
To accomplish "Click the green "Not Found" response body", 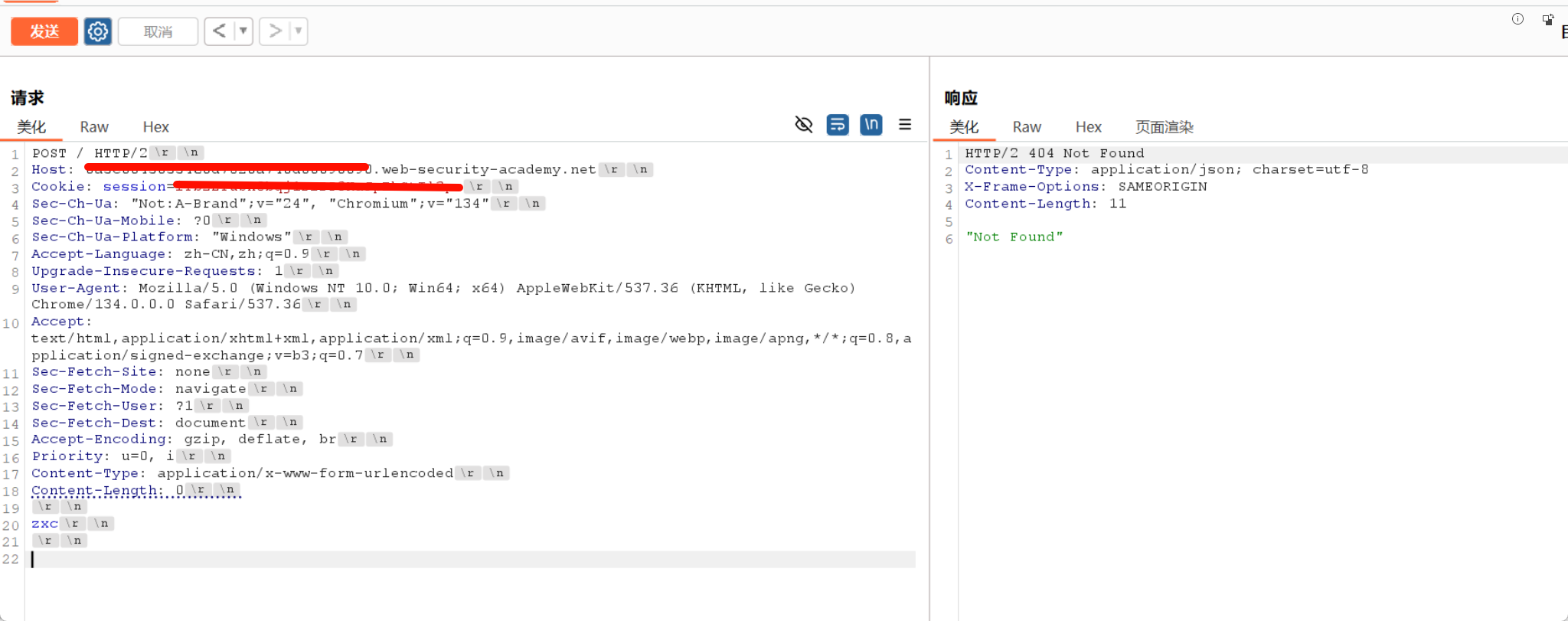I will coord(1014,237).
